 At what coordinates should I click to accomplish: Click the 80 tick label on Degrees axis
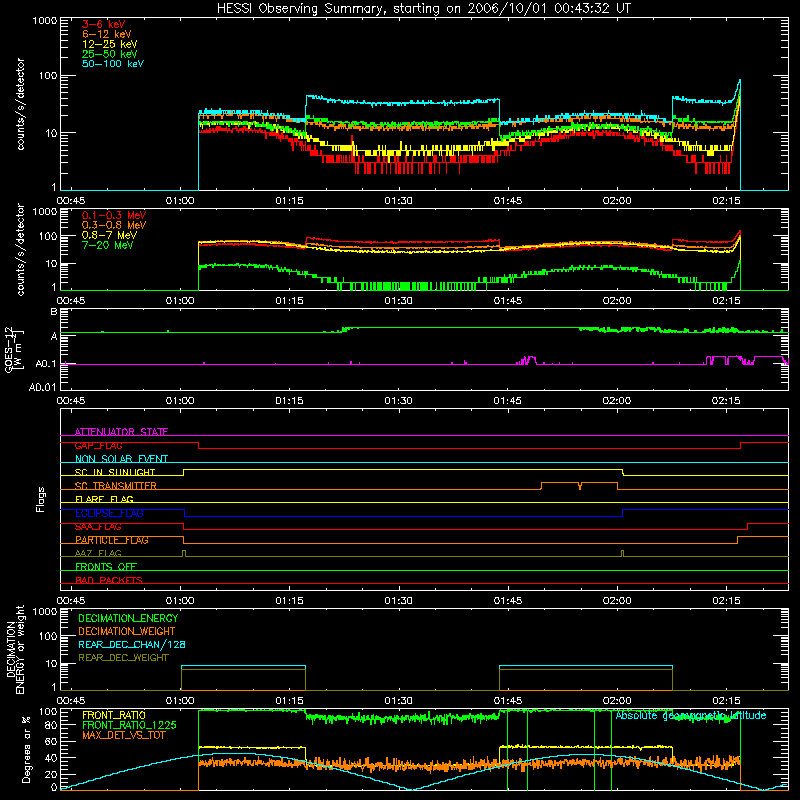tap(51, 725)
